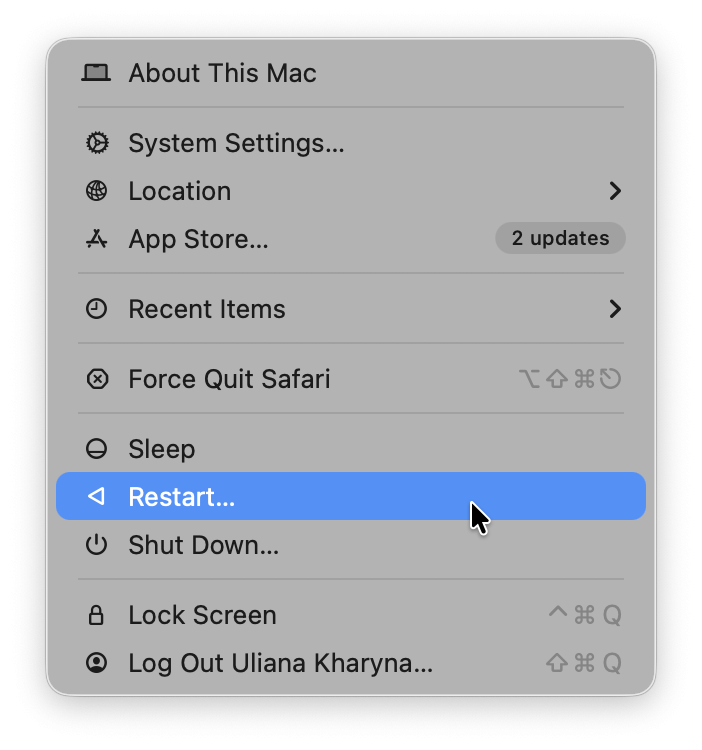This screenshot has width=702, height=750.
Task: Click the padlock icon beside Lock Screen
Action: (x=96, y=615)
